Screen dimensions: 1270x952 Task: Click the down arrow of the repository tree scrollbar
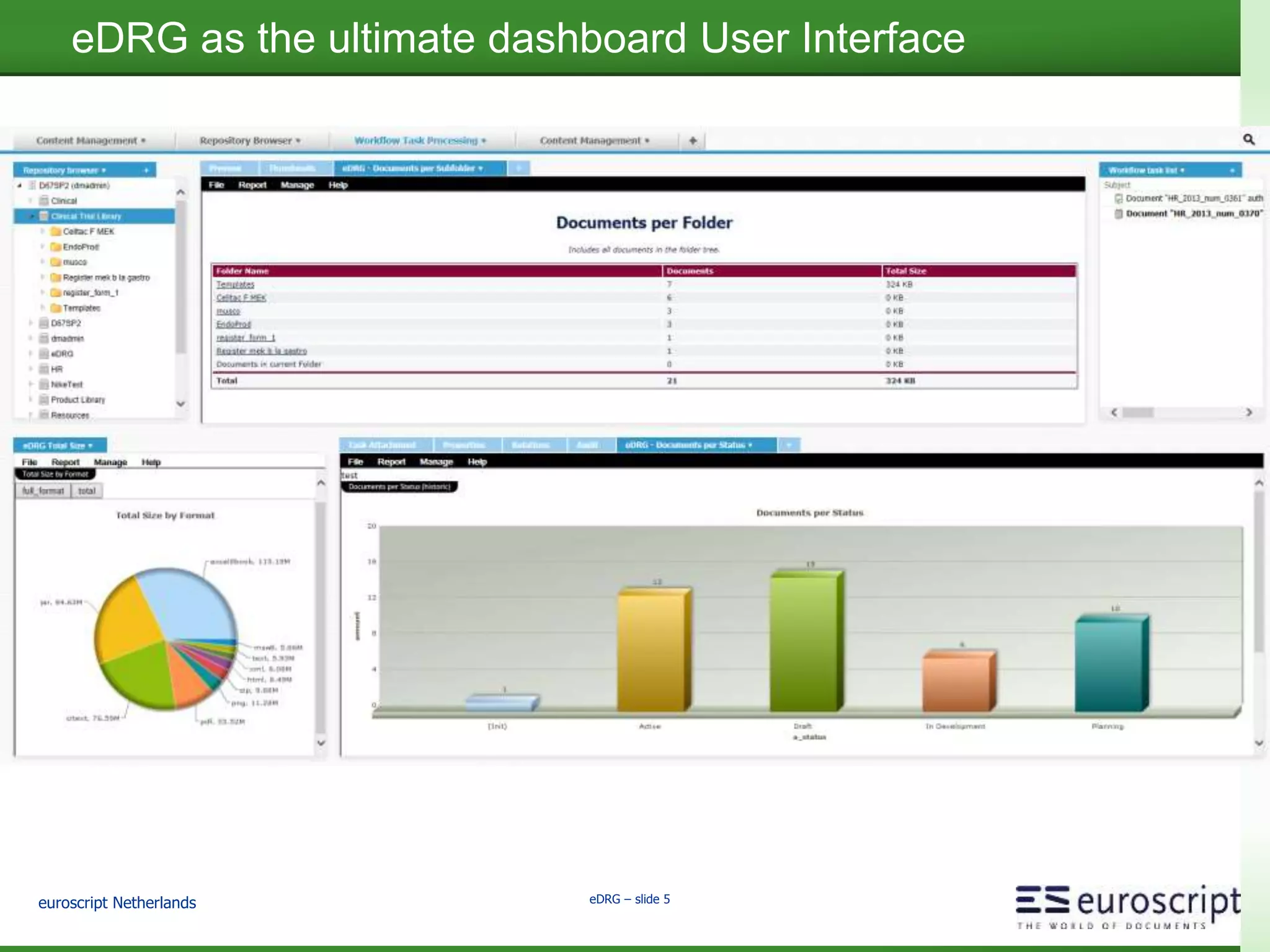pos(181,404)
